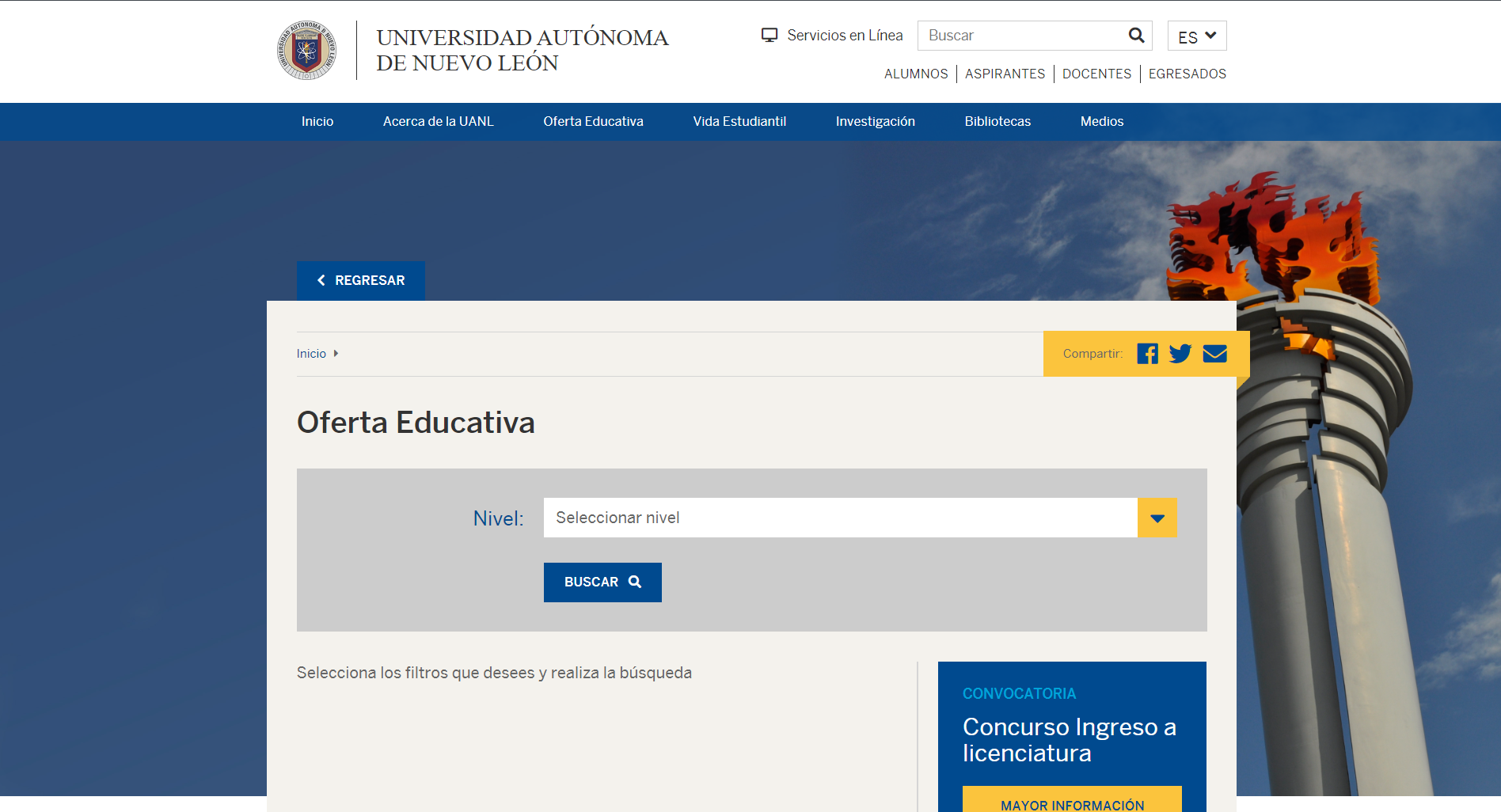Open Acerca de la UANL menu
Screen dimensions: 1501x812
pos(439,122)
